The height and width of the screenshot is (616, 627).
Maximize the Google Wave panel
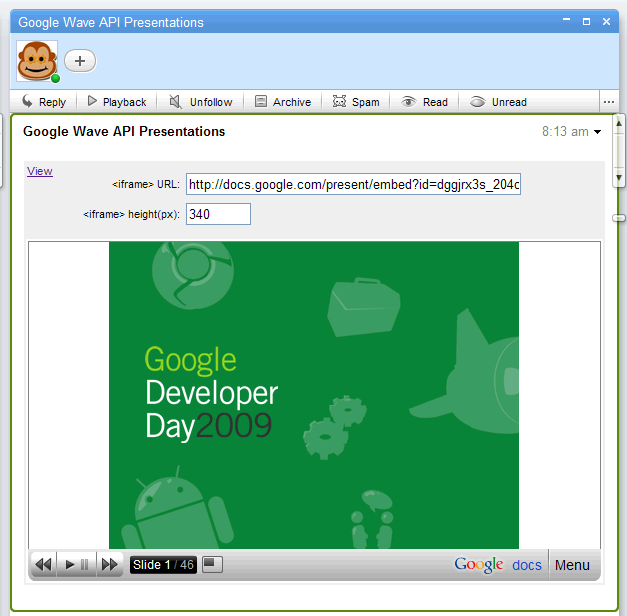[586, 22]
